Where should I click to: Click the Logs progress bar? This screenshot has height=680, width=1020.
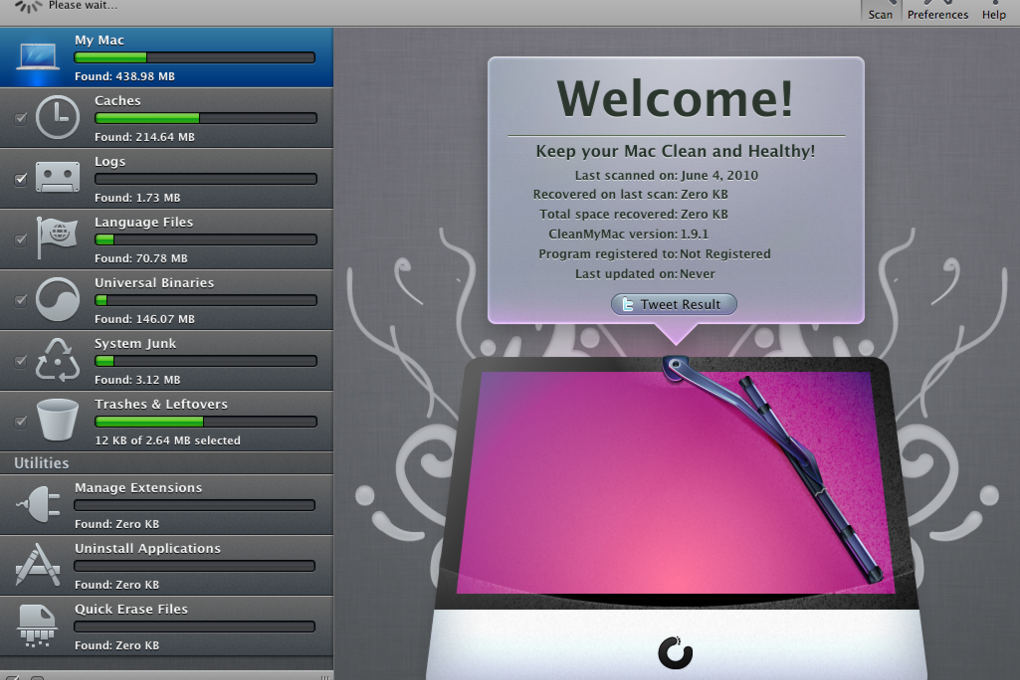(206, 179)
